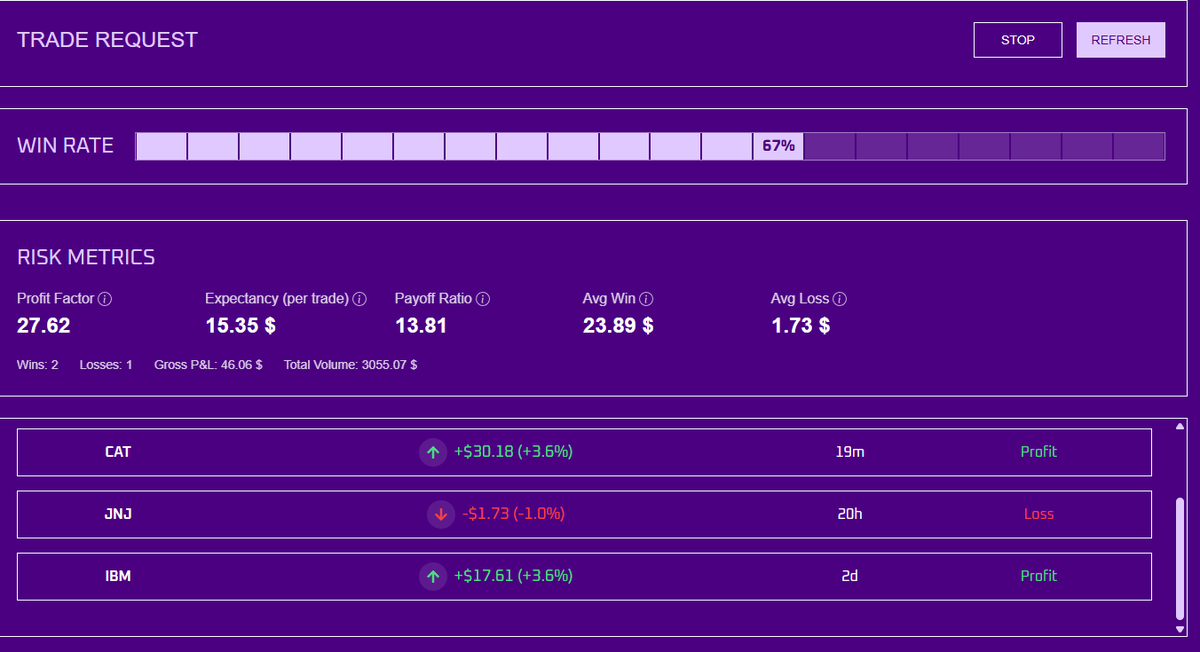Click the Losses: 1 text

(x=106, y=365)
